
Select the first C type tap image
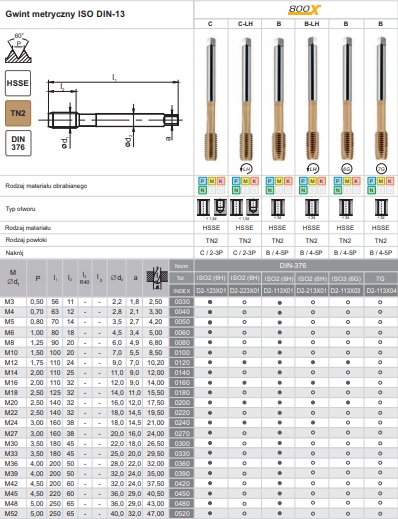tap(211, 98)
